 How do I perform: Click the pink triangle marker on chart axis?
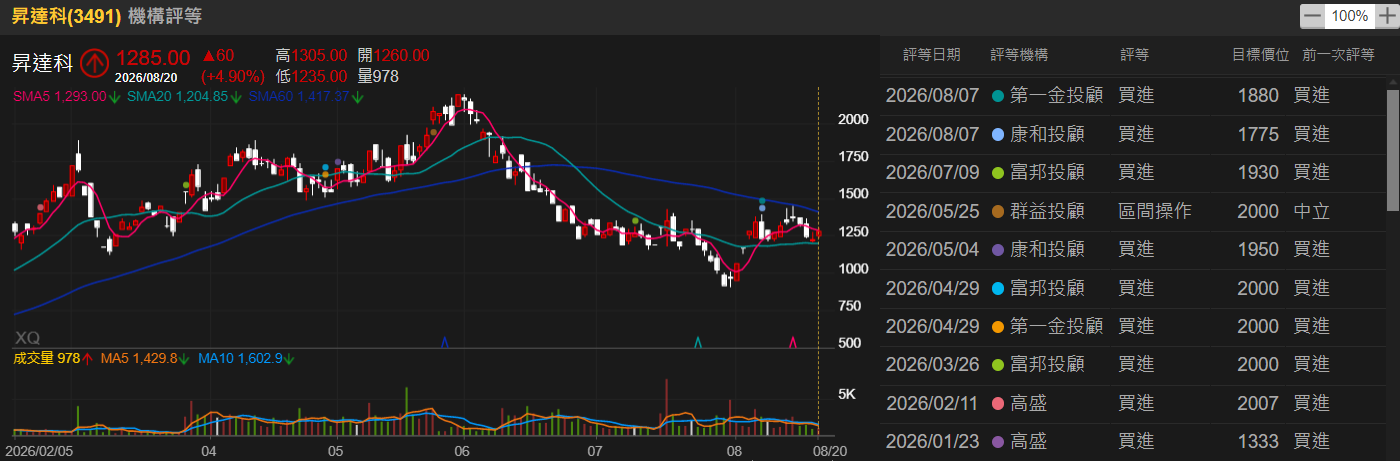point(793,343)
